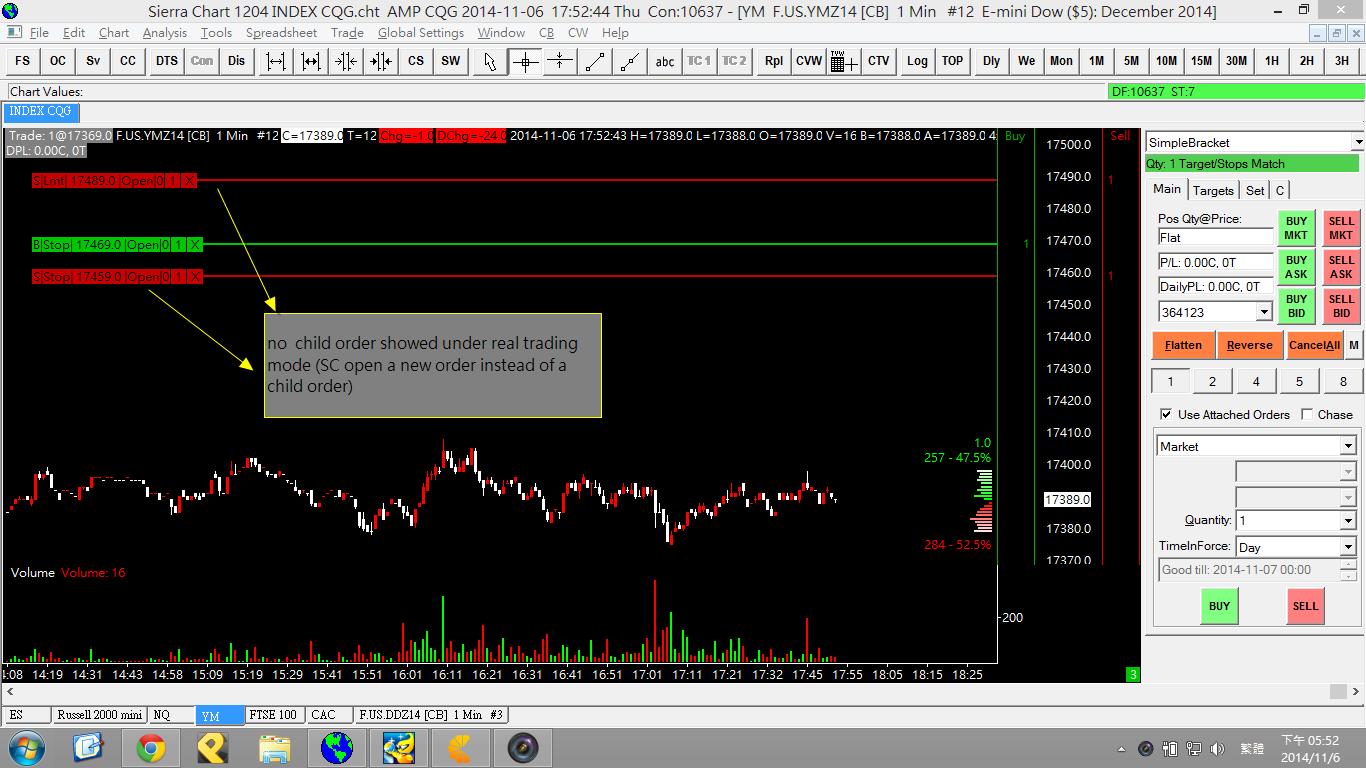
Task: Click the SELL MKT button
Action: (x=1341, y=228)
